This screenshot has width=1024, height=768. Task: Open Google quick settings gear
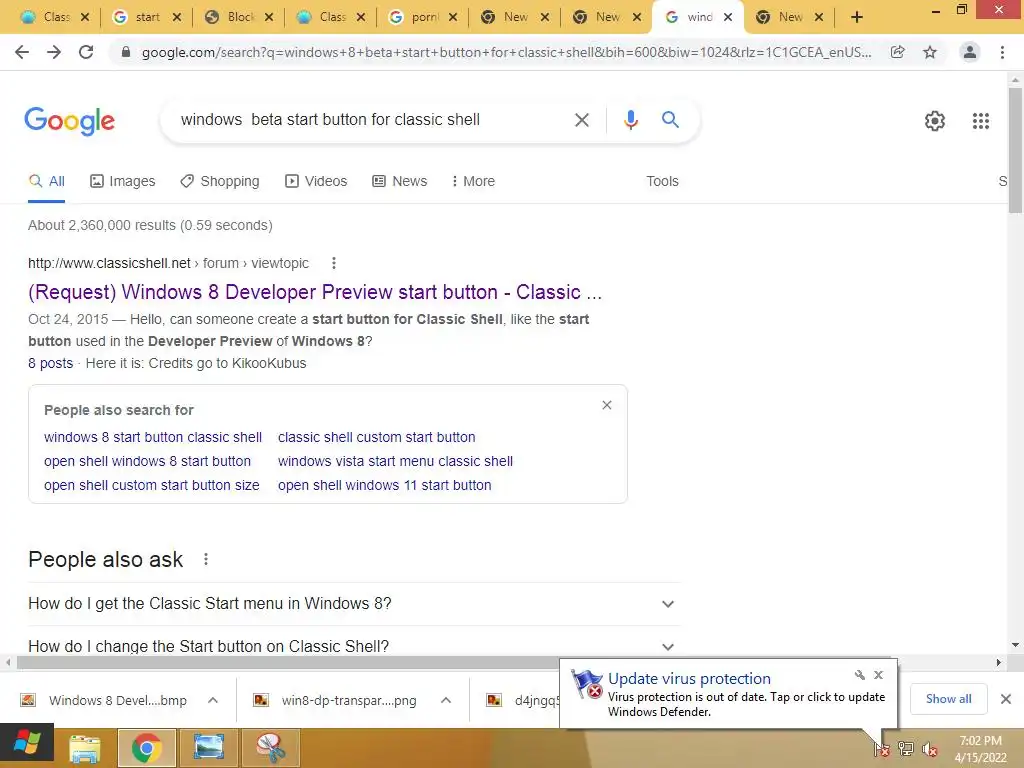click(x=935, y=121)
